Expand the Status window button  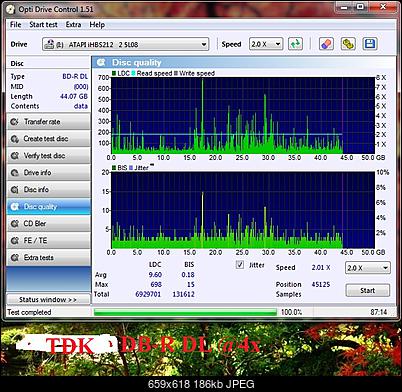[x=48, y=299]
